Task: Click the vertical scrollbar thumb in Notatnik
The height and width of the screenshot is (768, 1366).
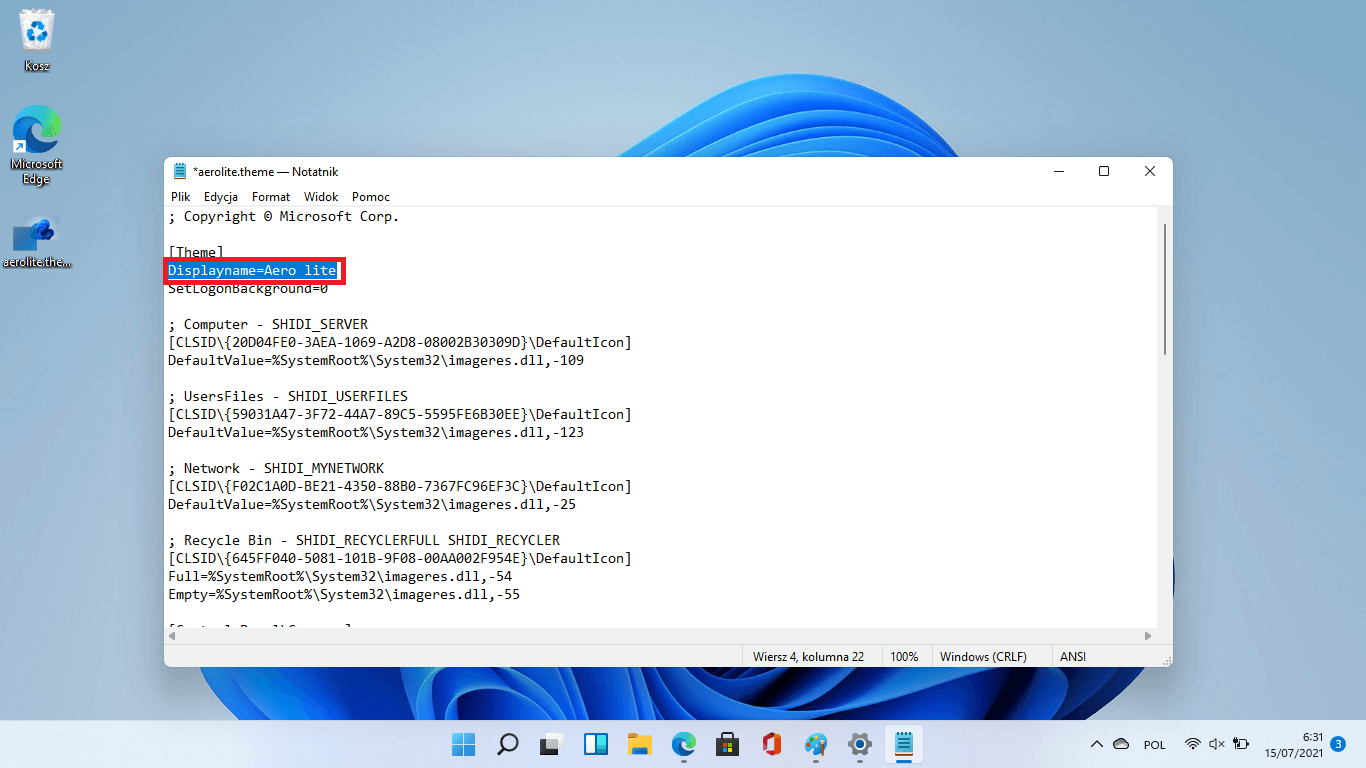Action: click(x=1165, y=288)
